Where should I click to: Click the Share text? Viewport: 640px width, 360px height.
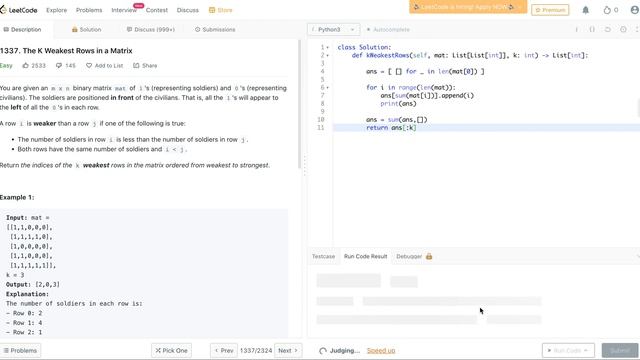(x=149, y=65)
